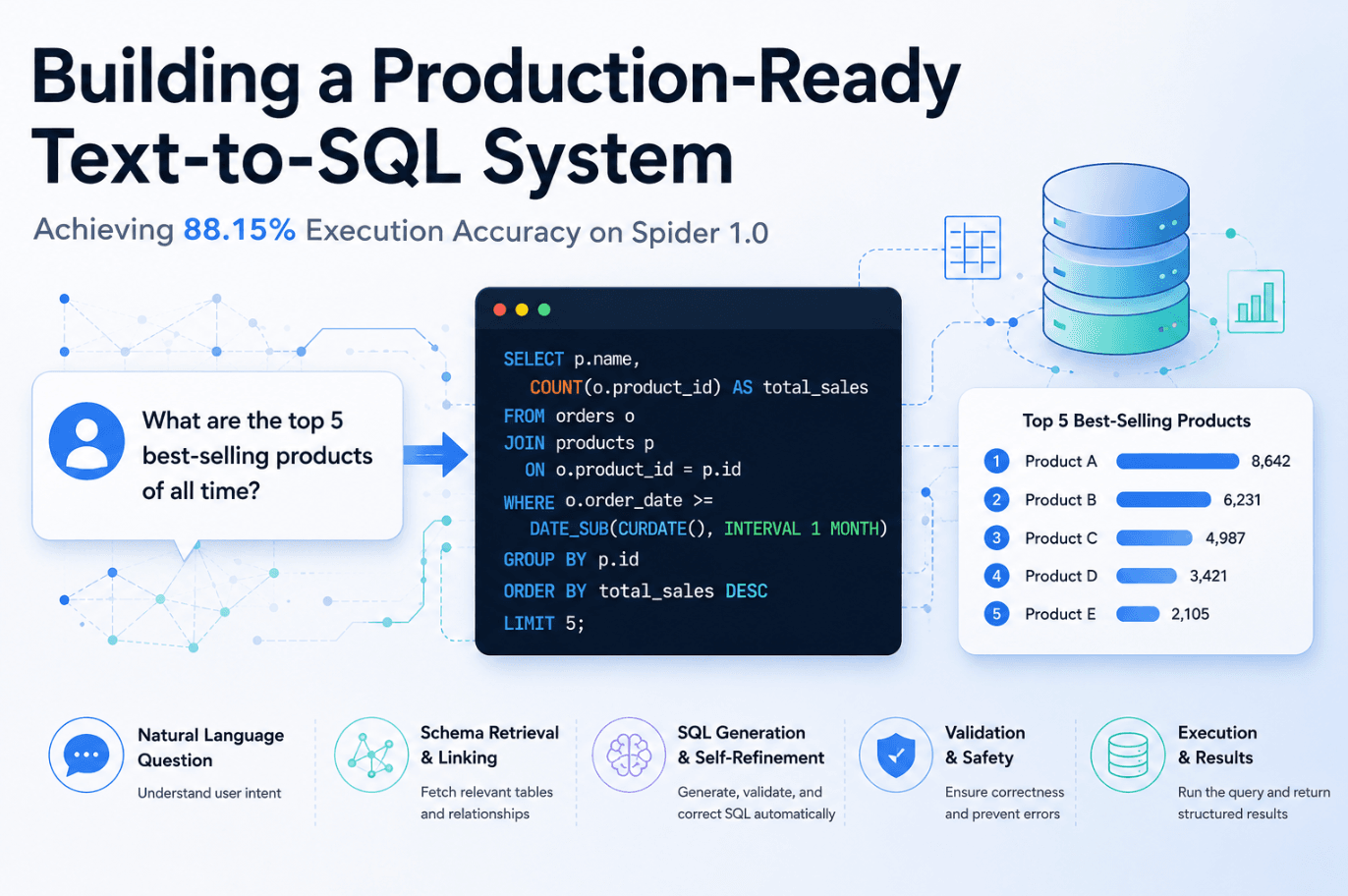Click the 'COUNT(o.product_id) AS total_sales' line

tap(699, 387)
